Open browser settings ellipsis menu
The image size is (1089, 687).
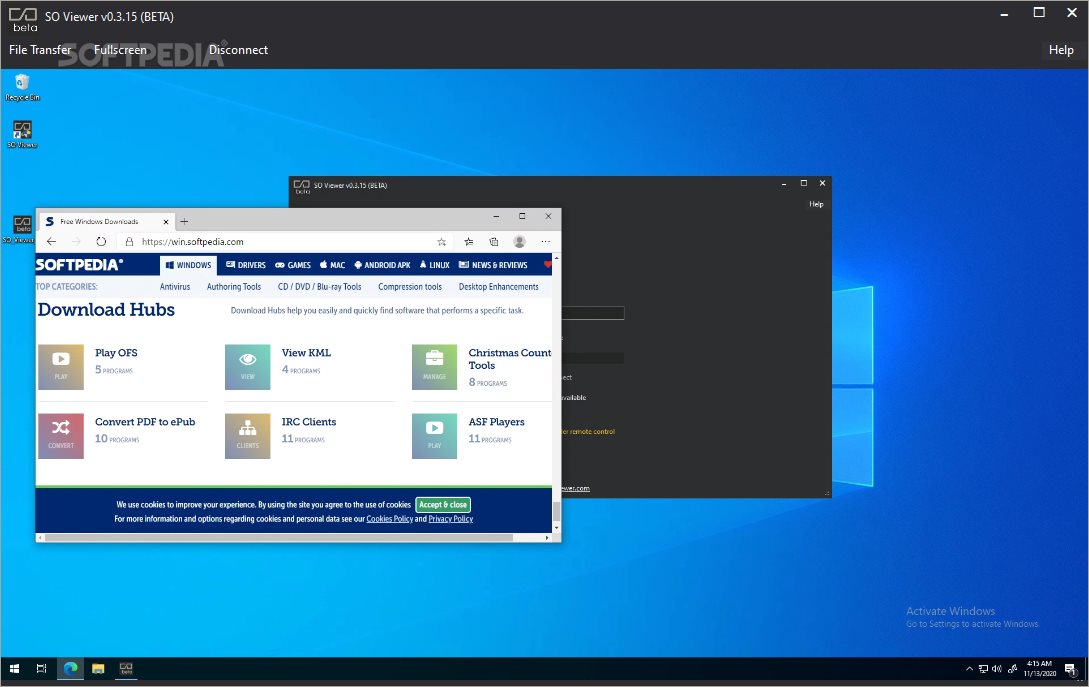pyautogui.click(x=546, y=242)
